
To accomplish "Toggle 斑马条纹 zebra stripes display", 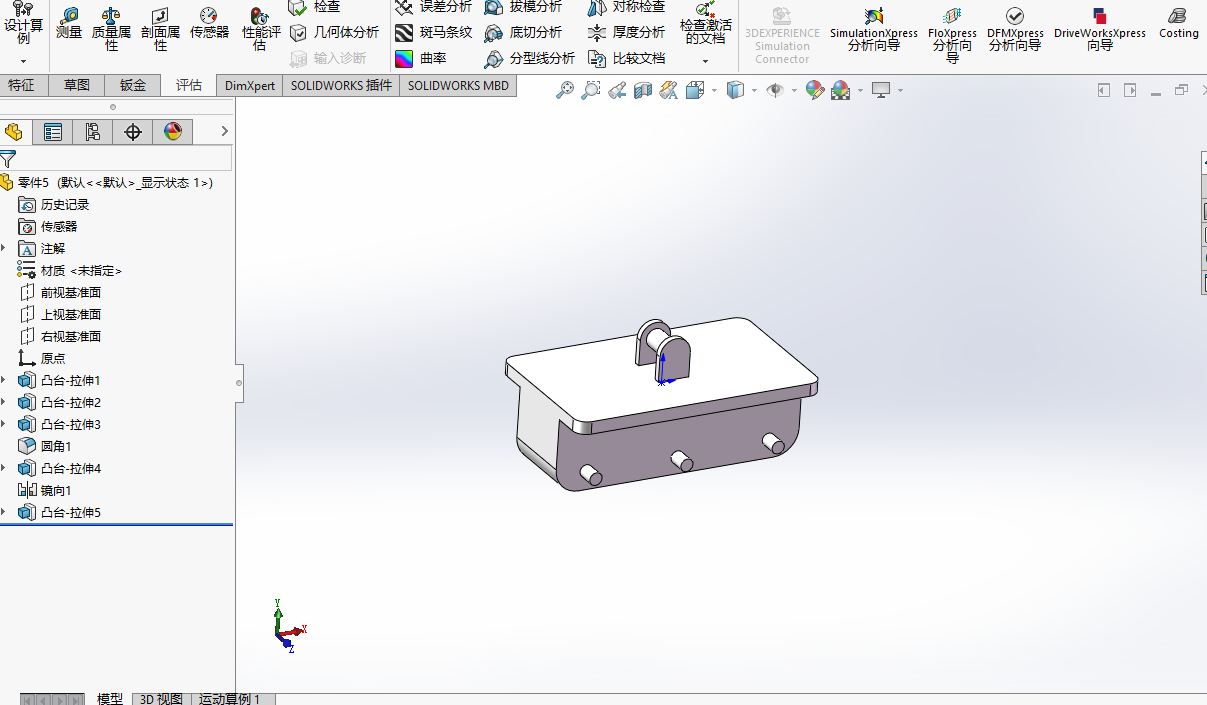I will coord(433,32).
